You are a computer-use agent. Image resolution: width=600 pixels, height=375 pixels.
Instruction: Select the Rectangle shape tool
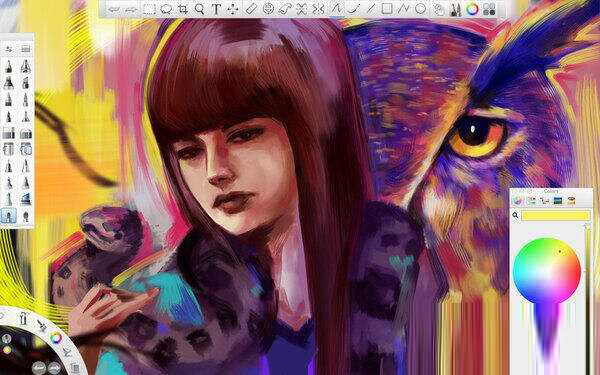click(387, 9)
